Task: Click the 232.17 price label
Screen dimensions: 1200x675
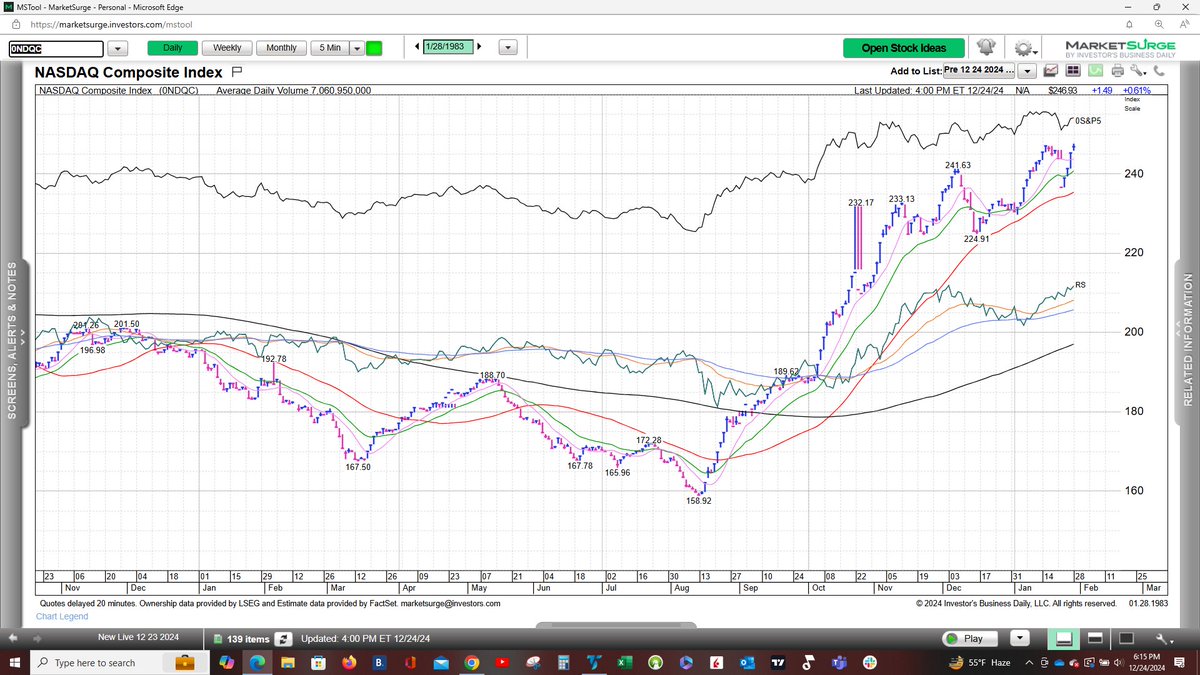Action: 861,203
